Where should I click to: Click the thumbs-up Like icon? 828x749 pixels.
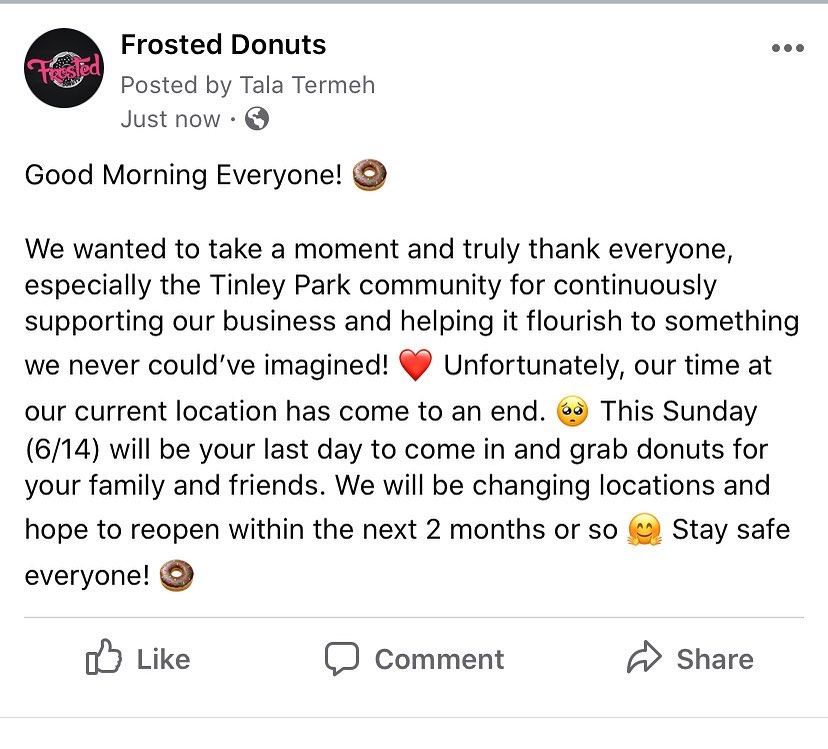[x=104, y=657]
